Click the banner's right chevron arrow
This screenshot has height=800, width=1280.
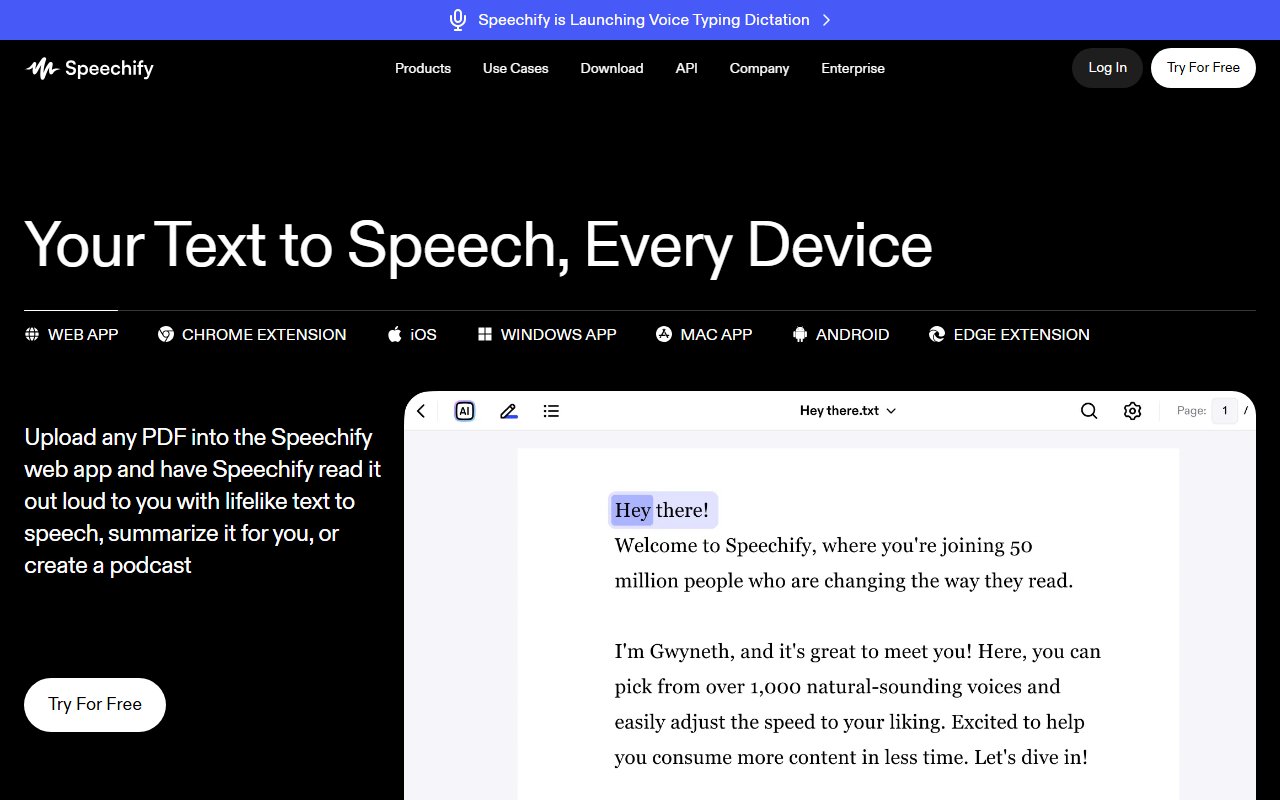tap(826, 20)
